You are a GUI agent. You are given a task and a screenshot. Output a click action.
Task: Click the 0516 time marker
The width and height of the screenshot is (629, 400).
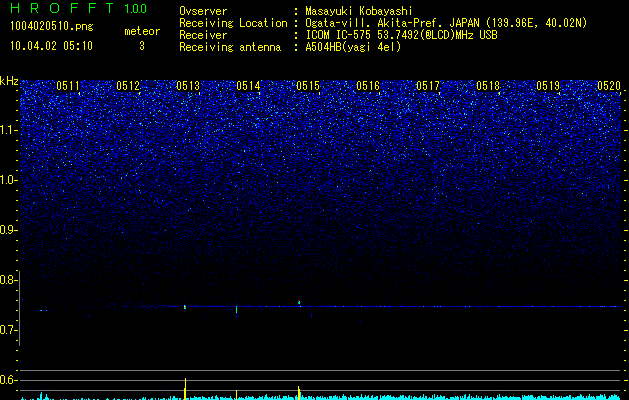368,86
